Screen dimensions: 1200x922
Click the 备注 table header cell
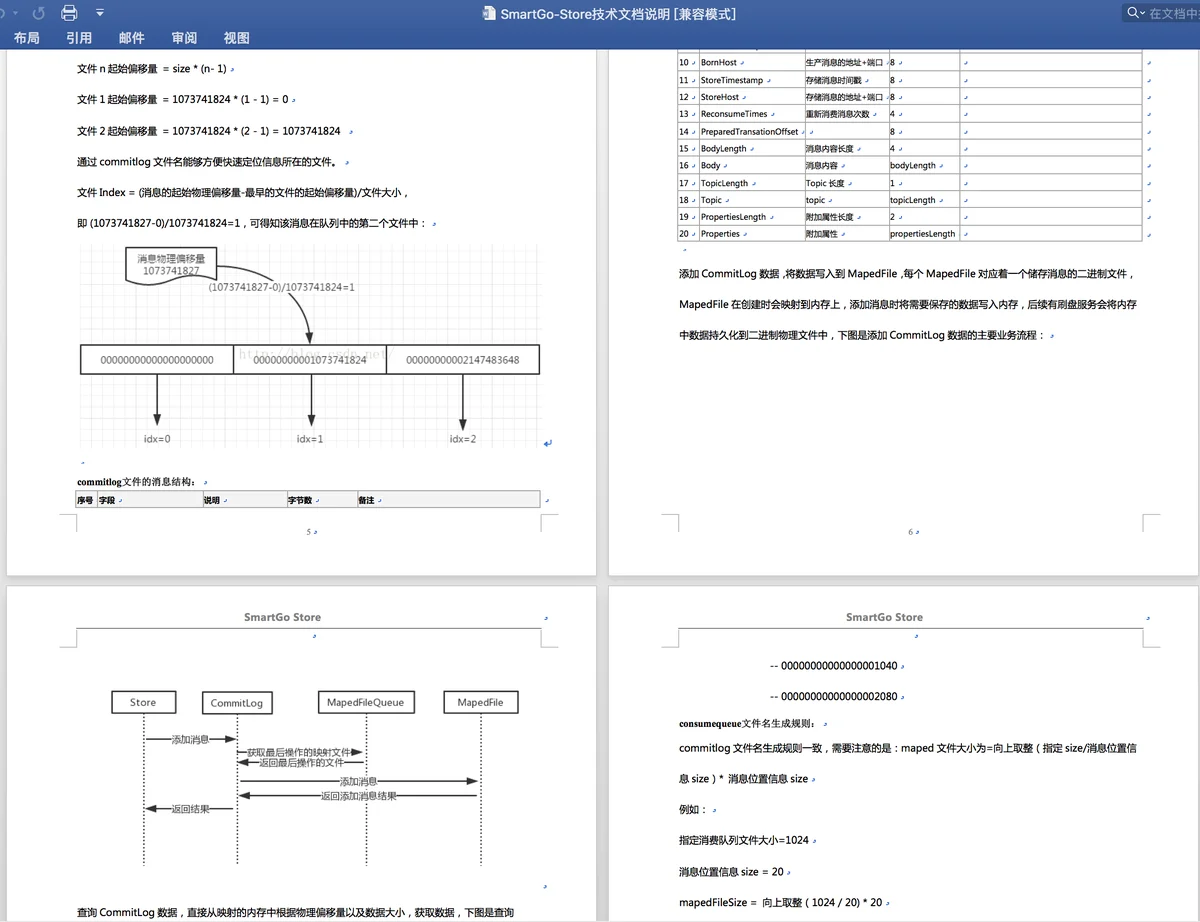(x=448, y=500)
